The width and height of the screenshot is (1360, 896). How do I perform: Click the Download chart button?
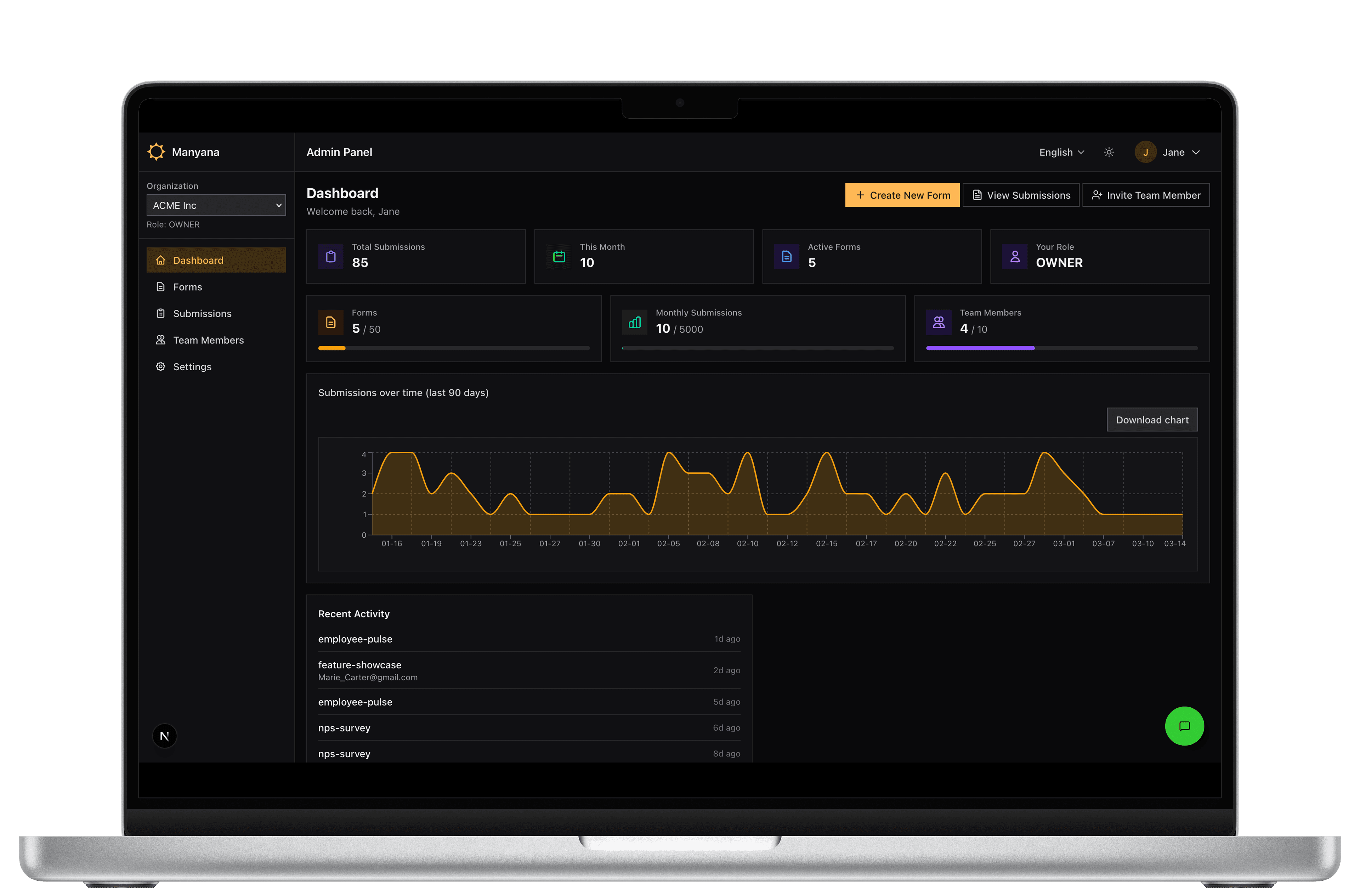click(1152, 420)
